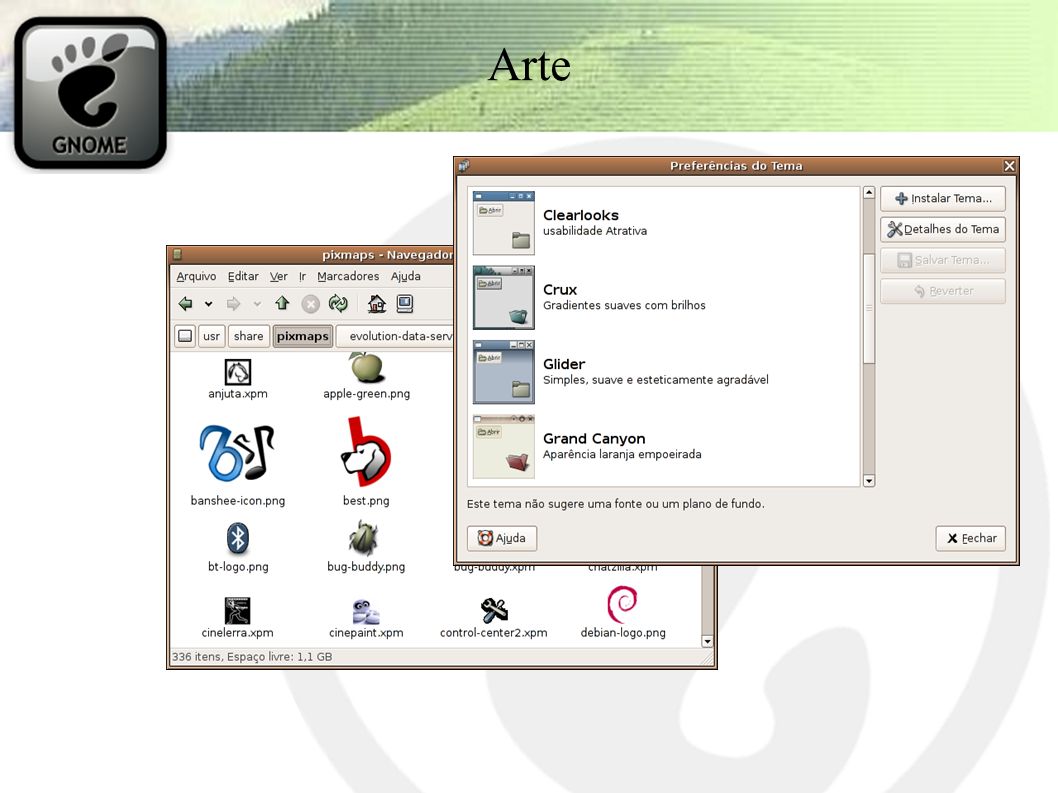Click the Ajuda button in theme preferences

(502, 538)
